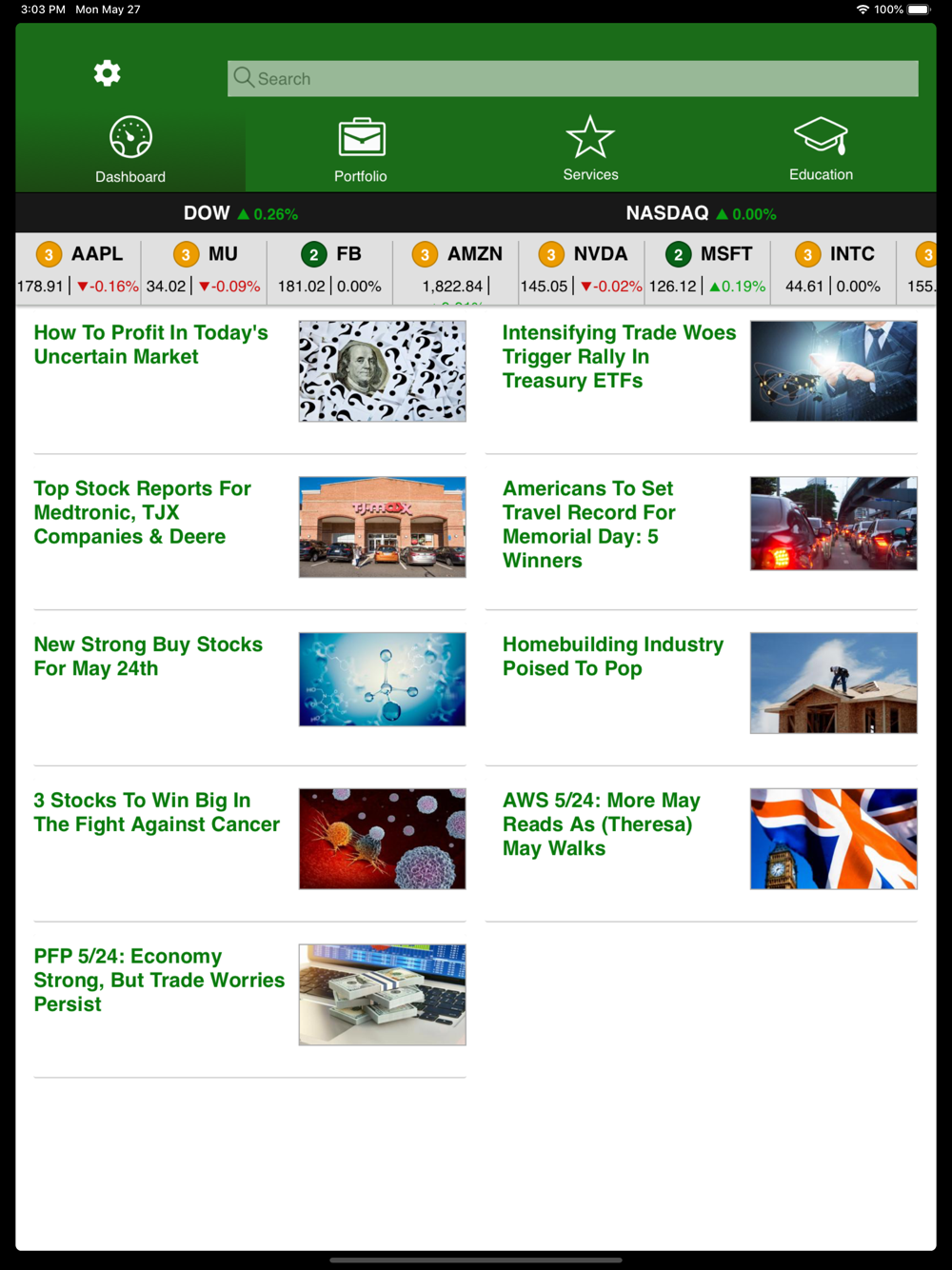Tap the businessman with phone thumbnail
This screenshot has width=952, height=1270.
834,371
